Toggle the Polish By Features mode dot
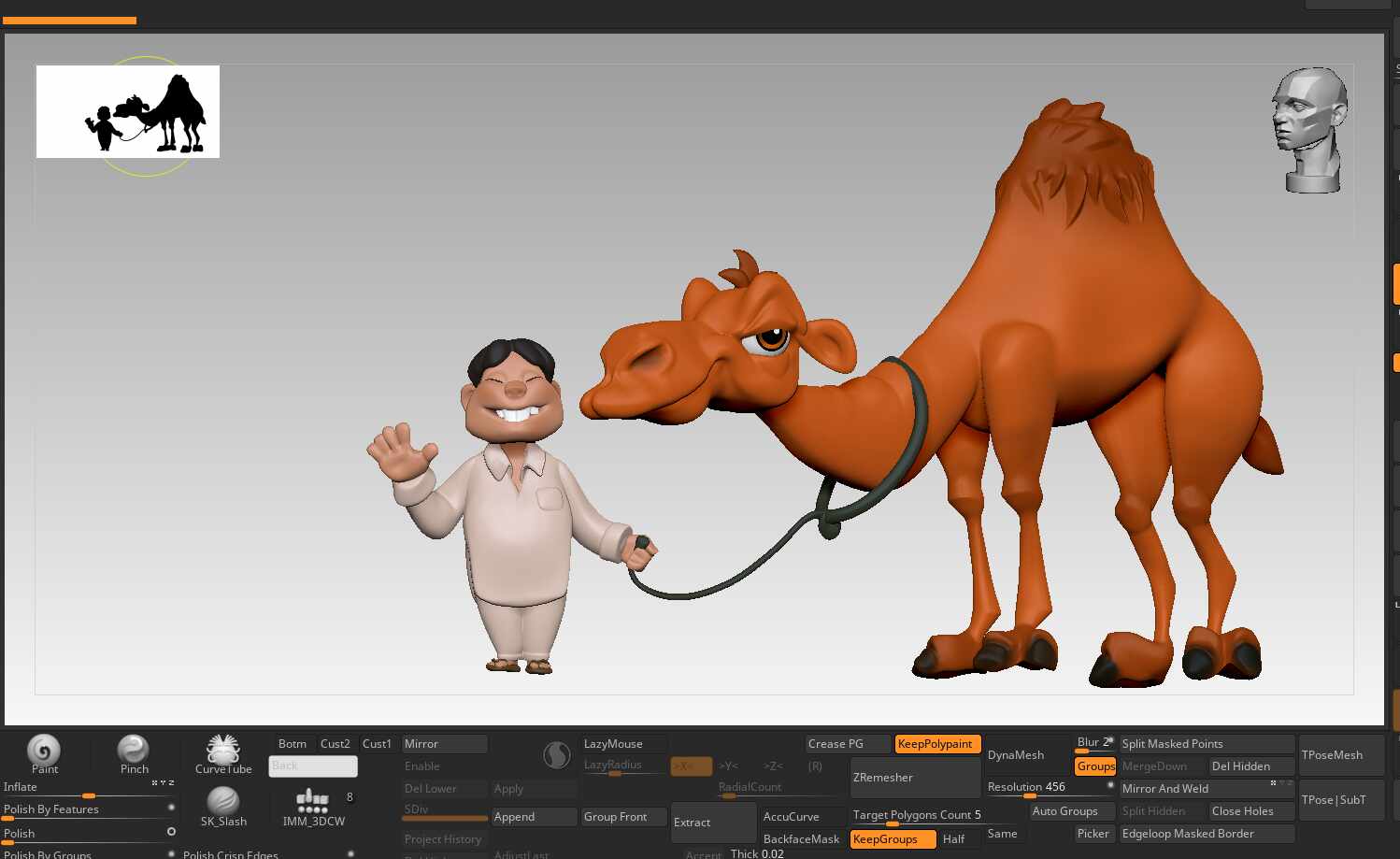Image resolution: width=1400 pixels, height=859 pixels. point(171,807)
